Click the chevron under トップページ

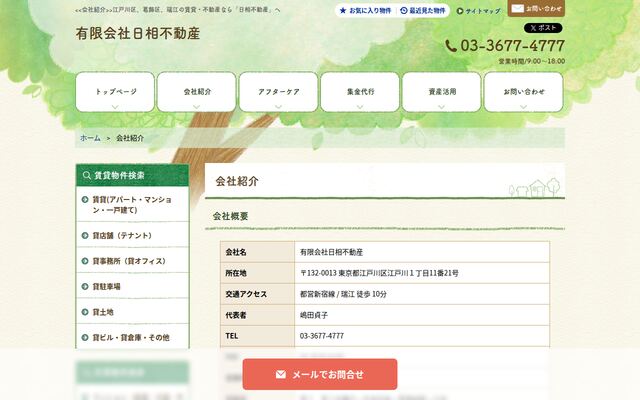[115, 107]
